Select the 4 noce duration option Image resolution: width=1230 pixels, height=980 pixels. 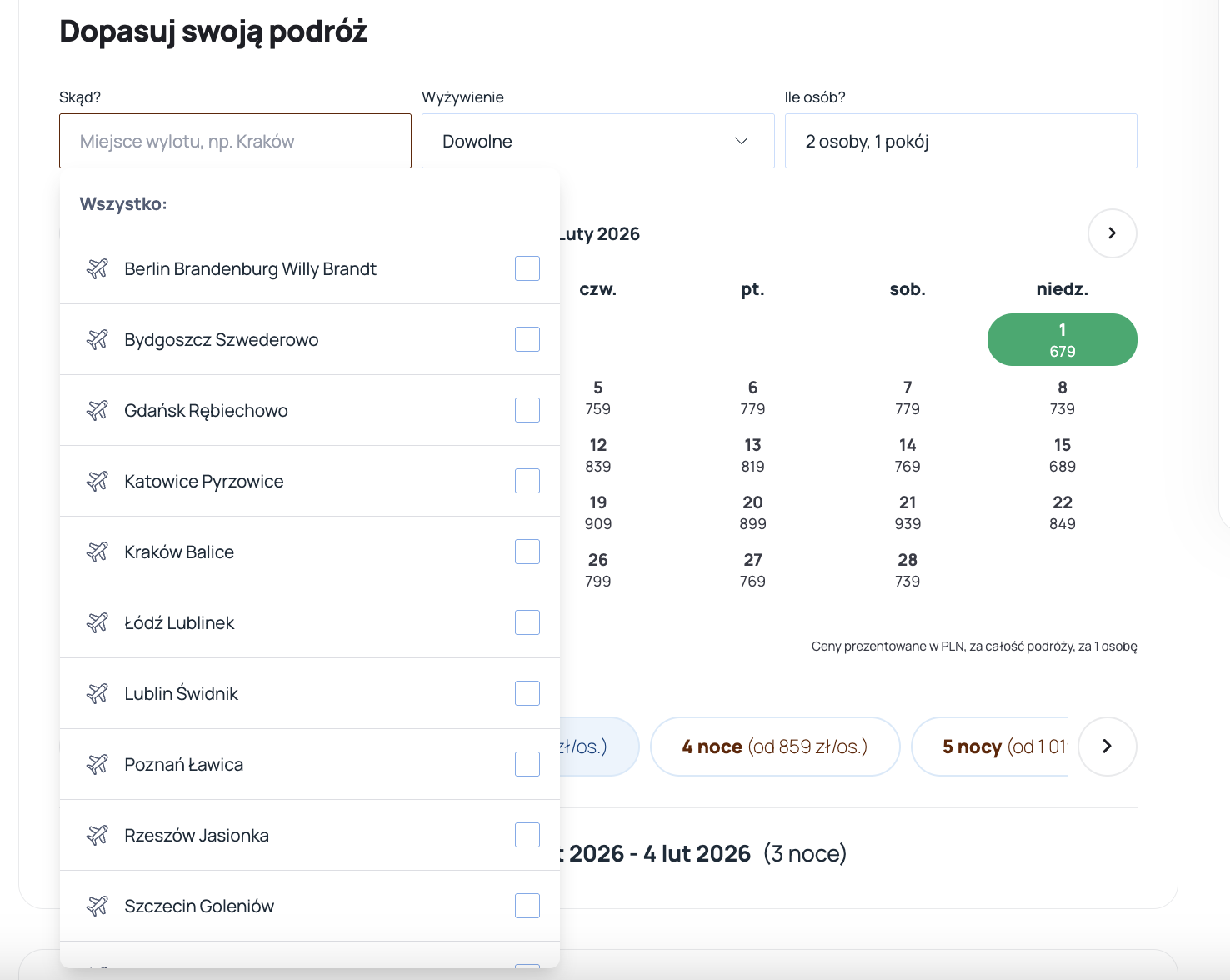pos(774,747)
